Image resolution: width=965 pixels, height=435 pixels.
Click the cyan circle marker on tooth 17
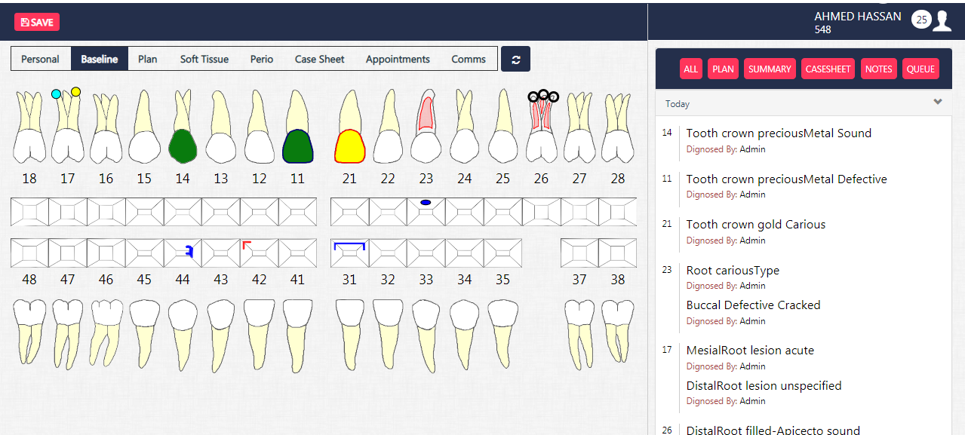(56, 94)
